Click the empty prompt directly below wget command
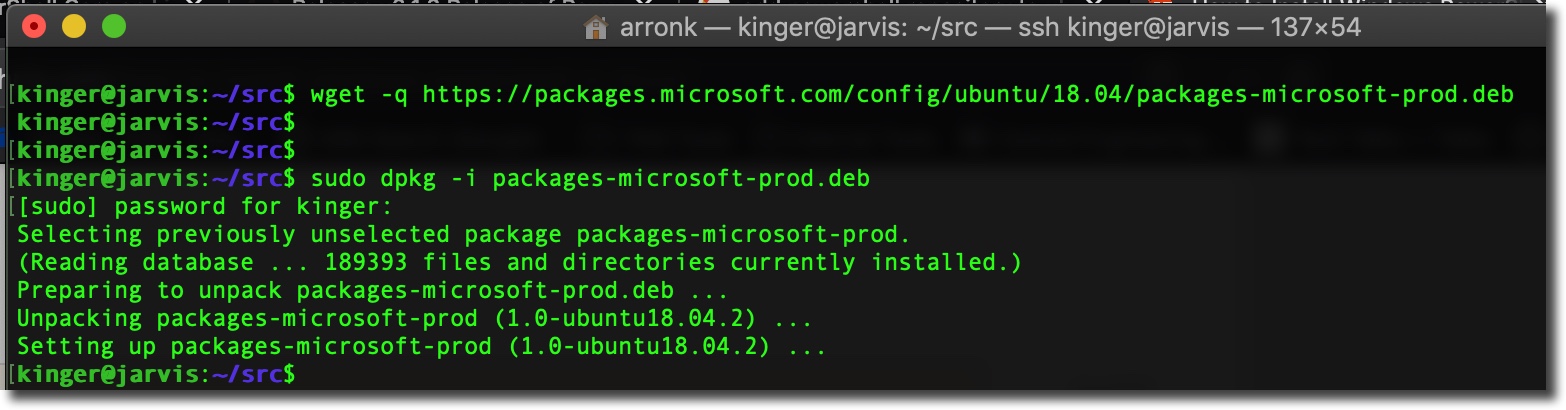The width and height of the screenshot is (1566, 410). pos(157,123)
